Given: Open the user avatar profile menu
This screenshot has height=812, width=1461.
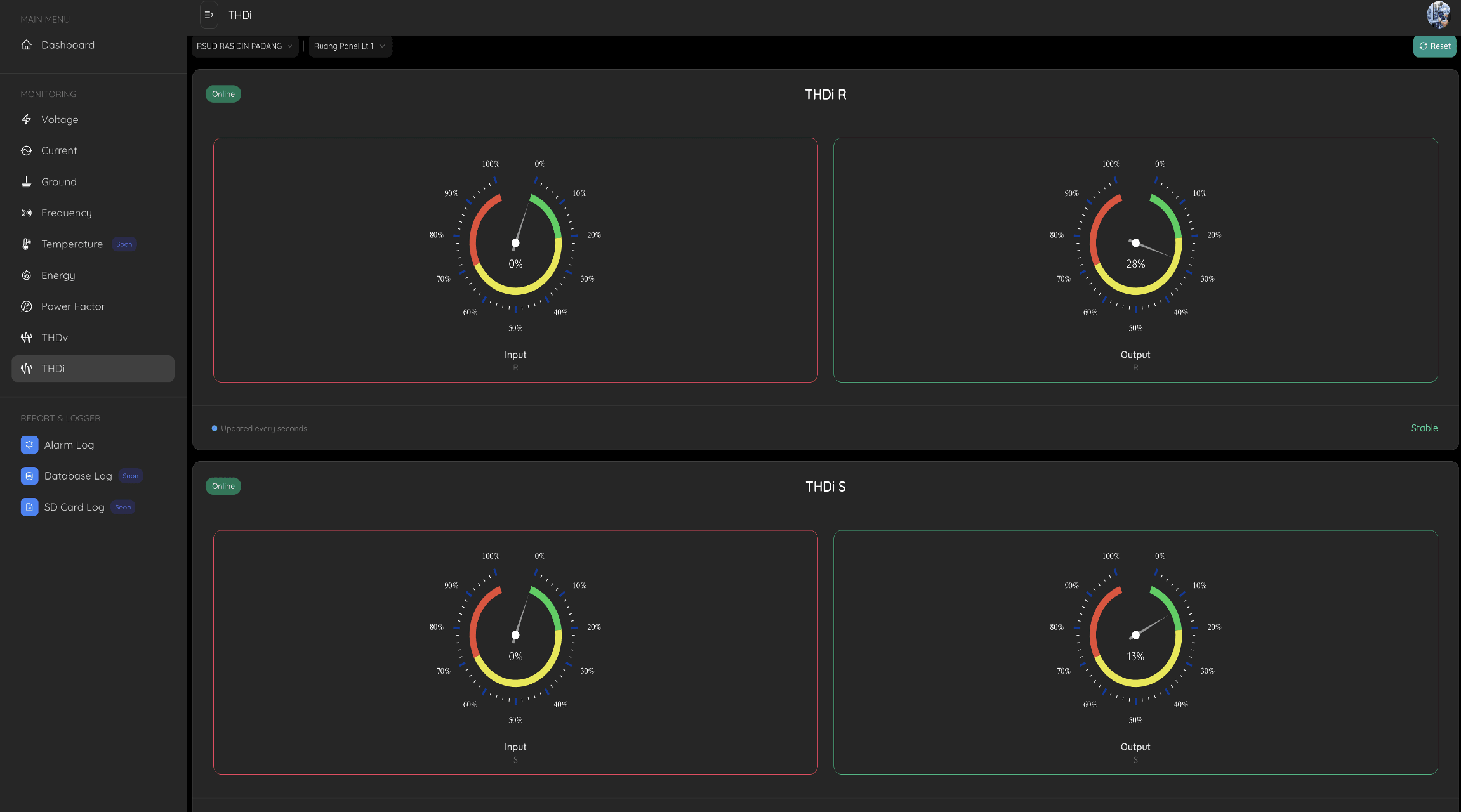Looking at the screenshot, I should (x=1438, y=15).
